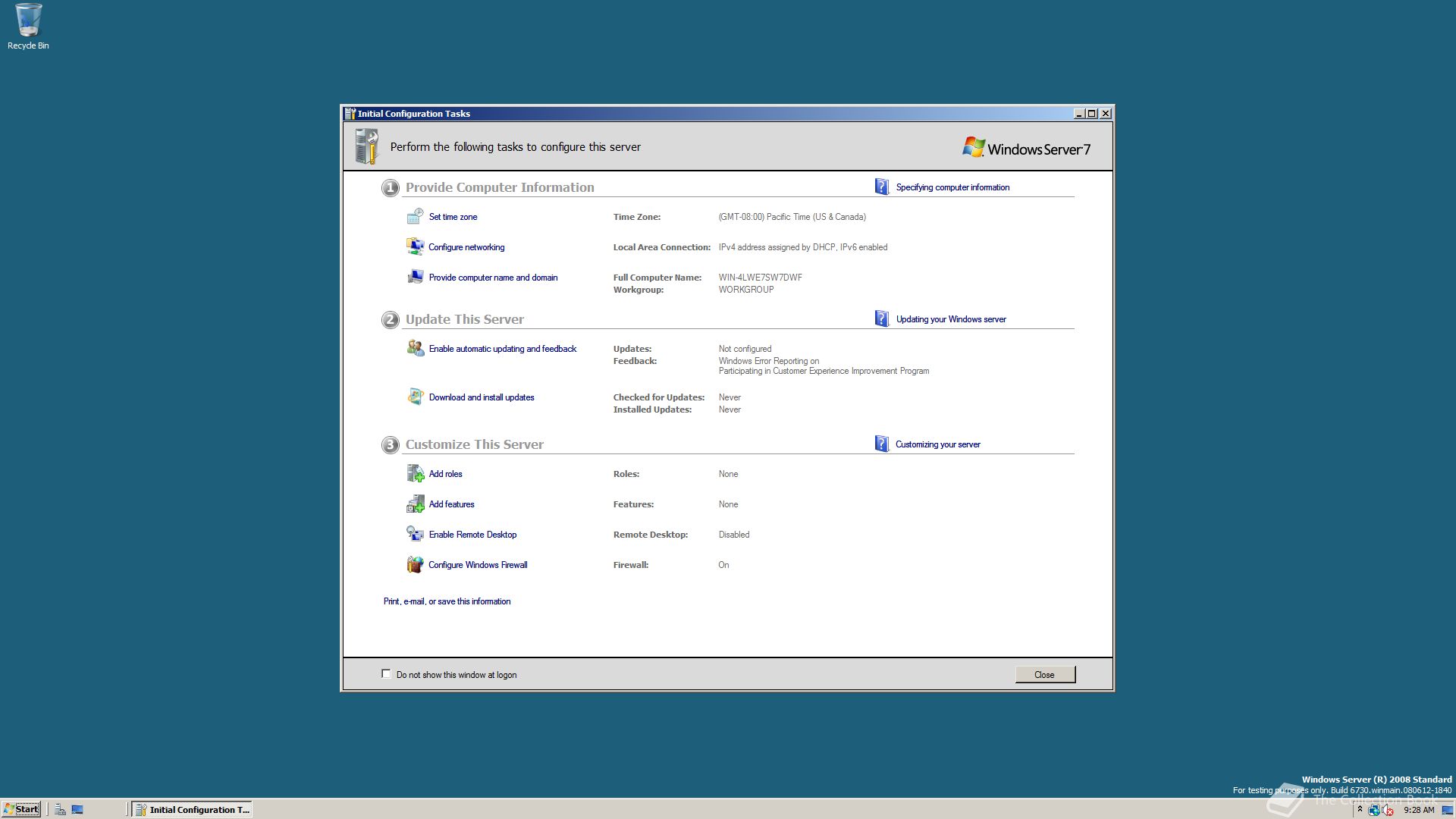
Task: Open the Configure Windows Firewall link
Action: (478, 565)
